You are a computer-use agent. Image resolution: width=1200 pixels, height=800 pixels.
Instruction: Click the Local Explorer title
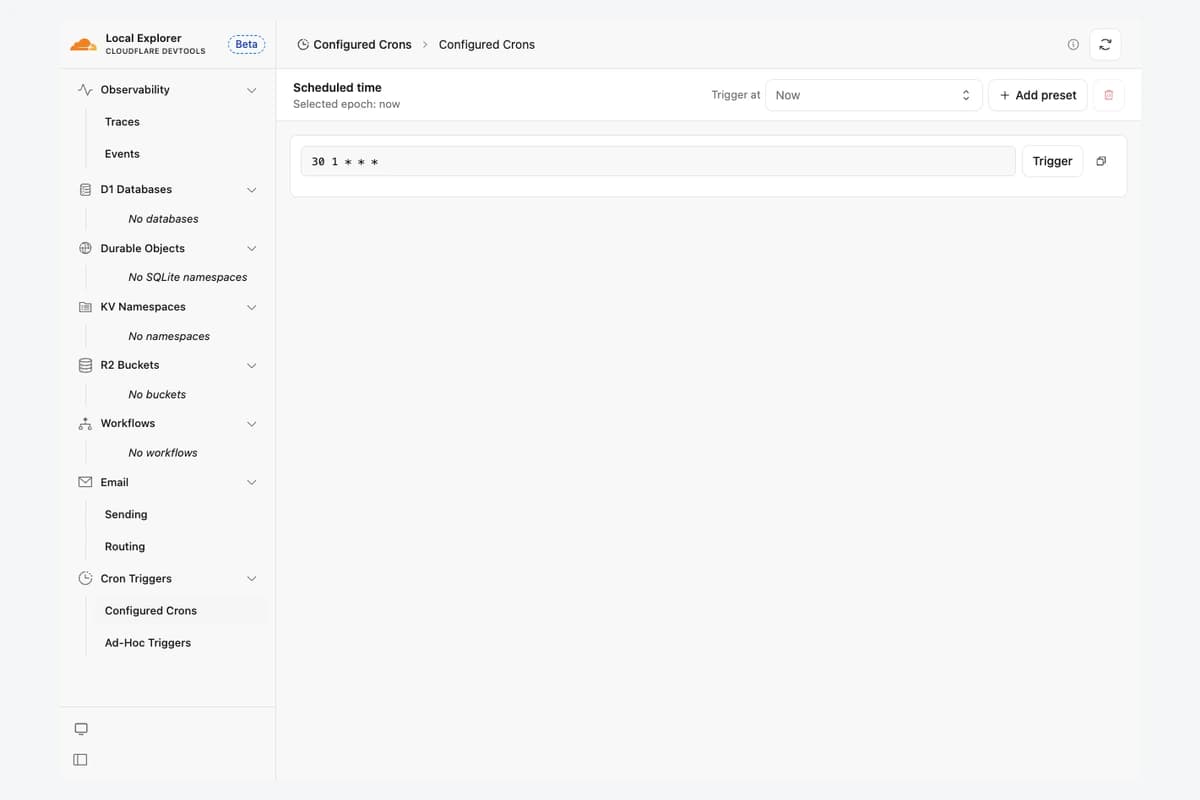143,38
